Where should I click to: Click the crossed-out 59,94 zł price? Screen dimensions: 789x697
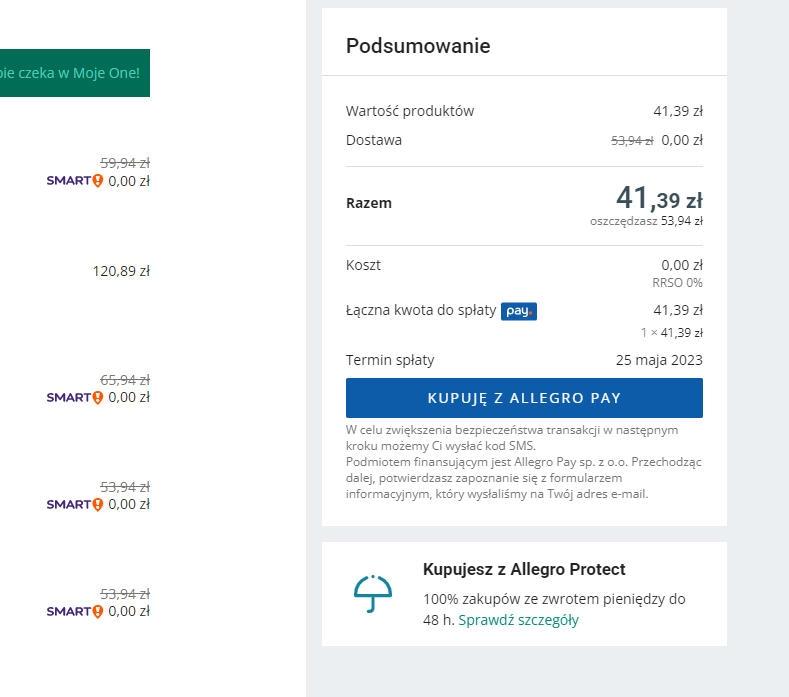pyautogui.click(x=125, y=163)
